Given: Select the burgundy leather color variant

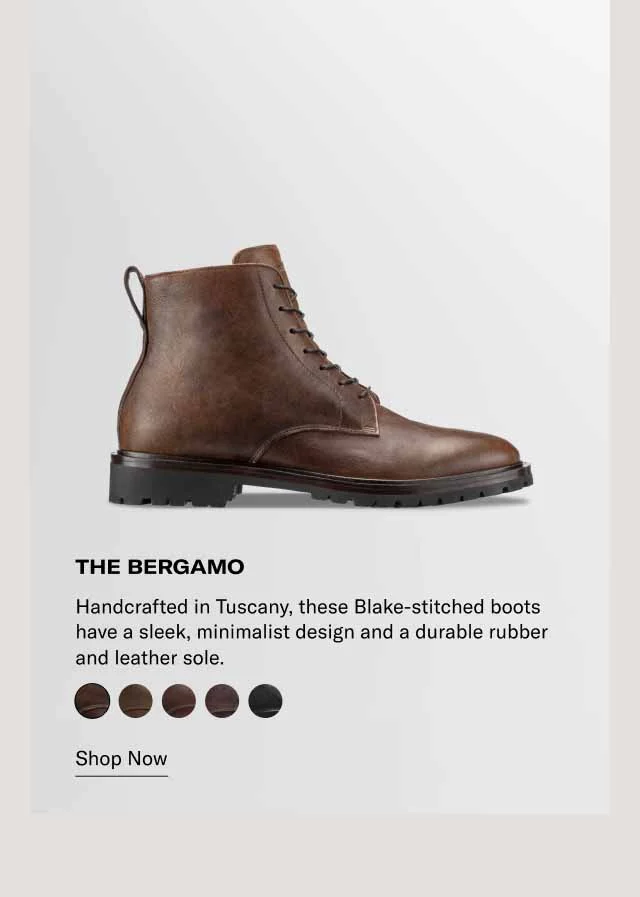Looking at the screenshot, I should pos(219,700).
